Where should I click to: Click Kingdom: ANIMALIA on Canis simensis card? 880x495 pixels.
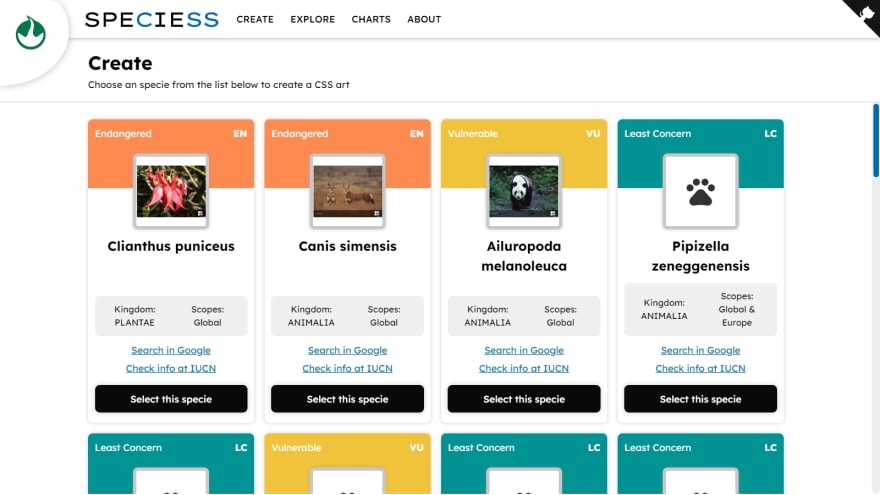pos(311,316)
